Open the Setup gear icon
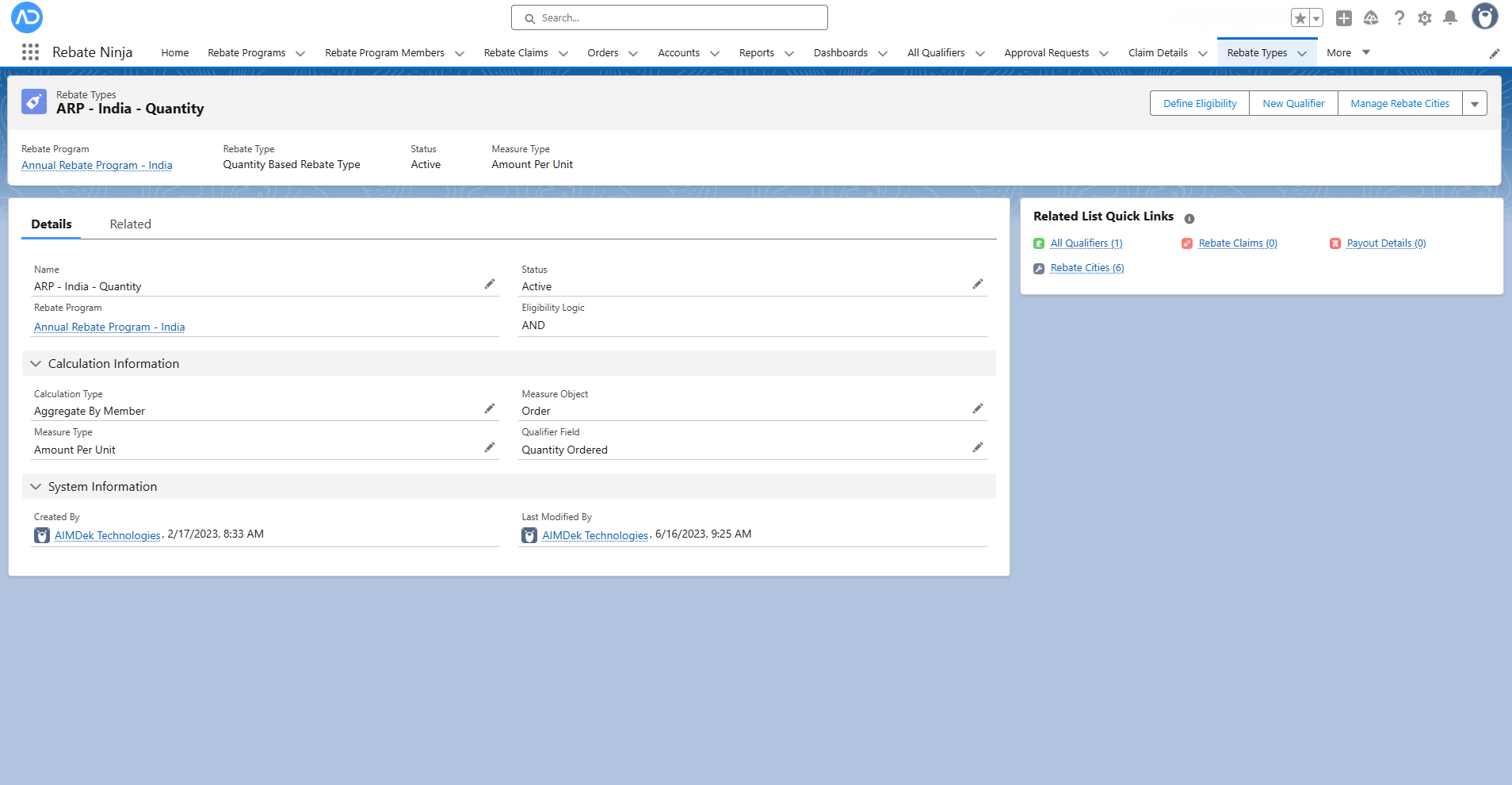This screenshot has width=1512, height=785. tap(1425, 18)
